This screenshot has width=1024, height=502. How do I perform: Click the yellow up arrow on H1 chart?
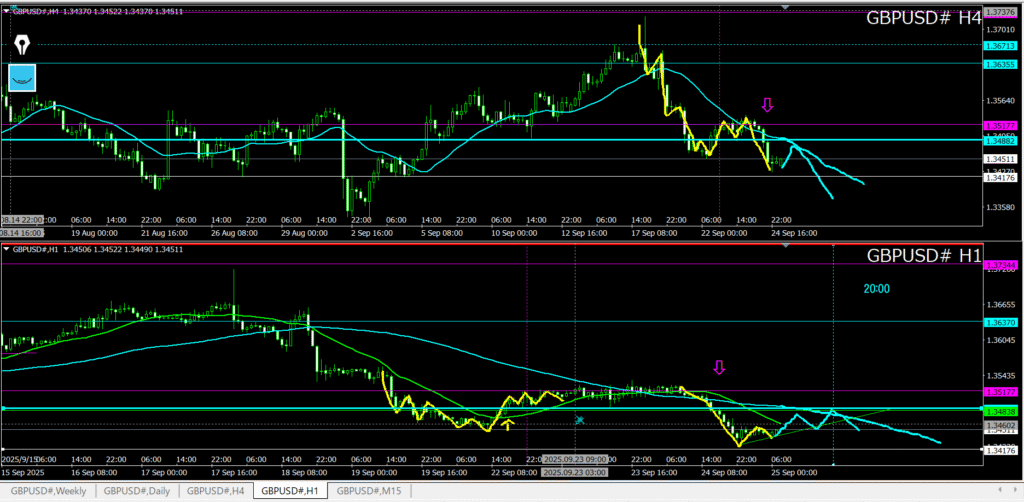510,424
